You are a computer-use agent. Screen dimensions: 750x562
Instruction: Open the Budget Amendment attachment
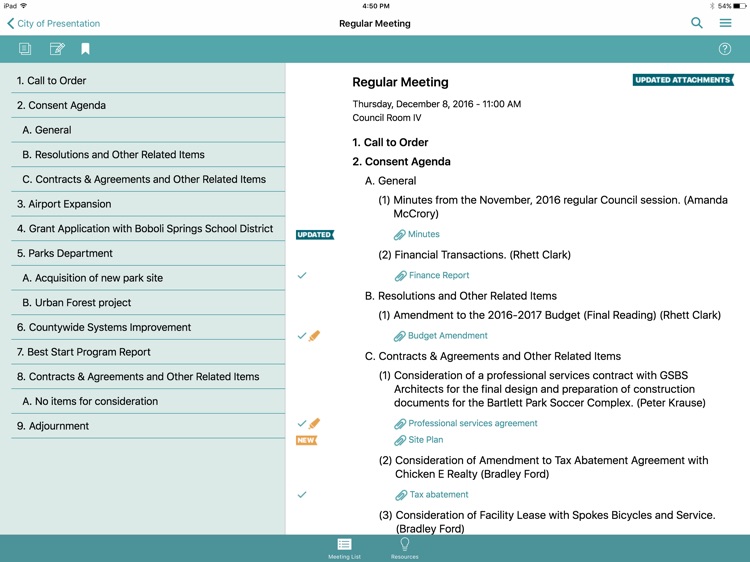click(447, 335)
